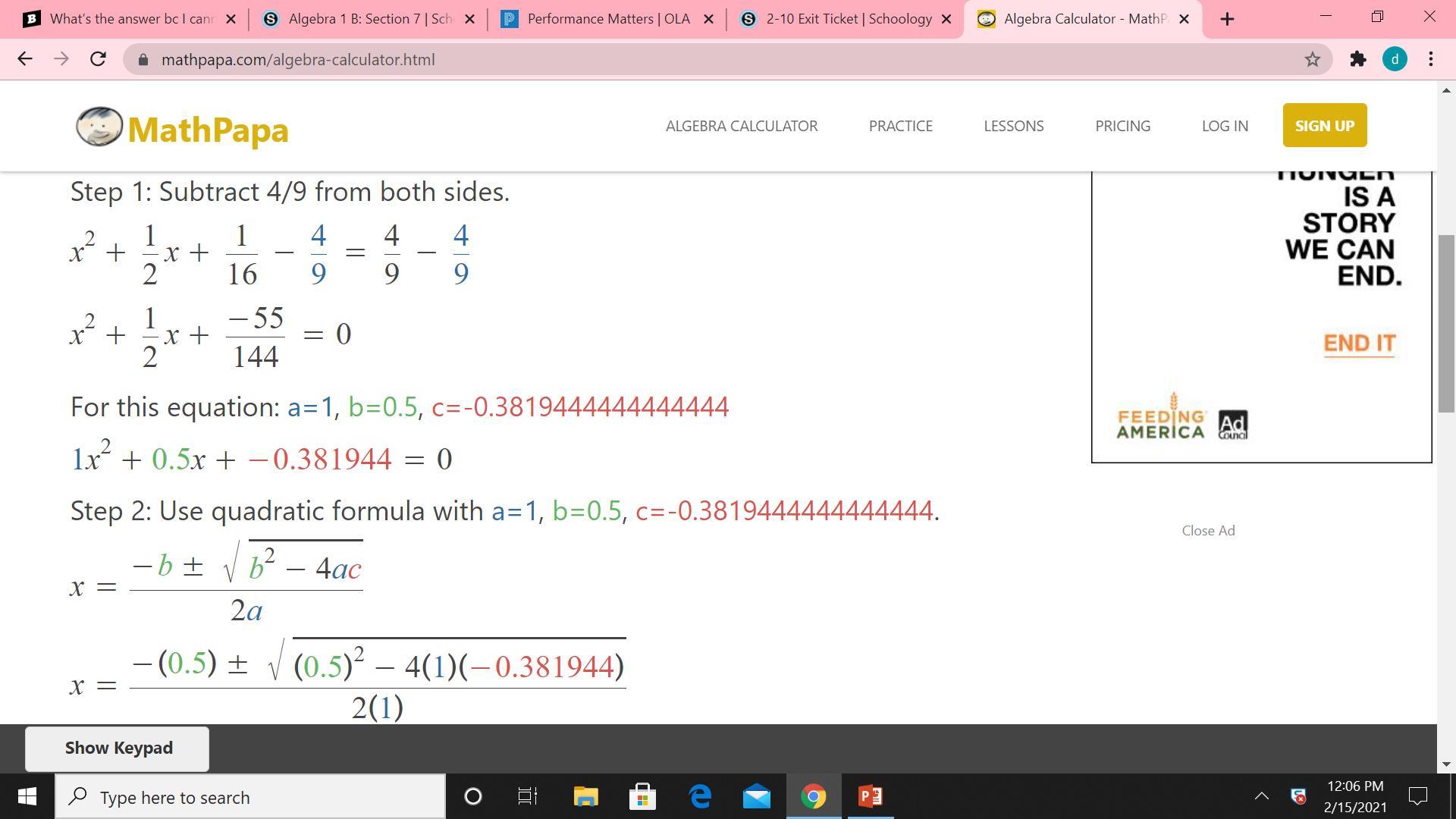The width and height of the screenshot is (1456, 819).
Task: Open PowerPoint from the taskbar
Action: 870,796
